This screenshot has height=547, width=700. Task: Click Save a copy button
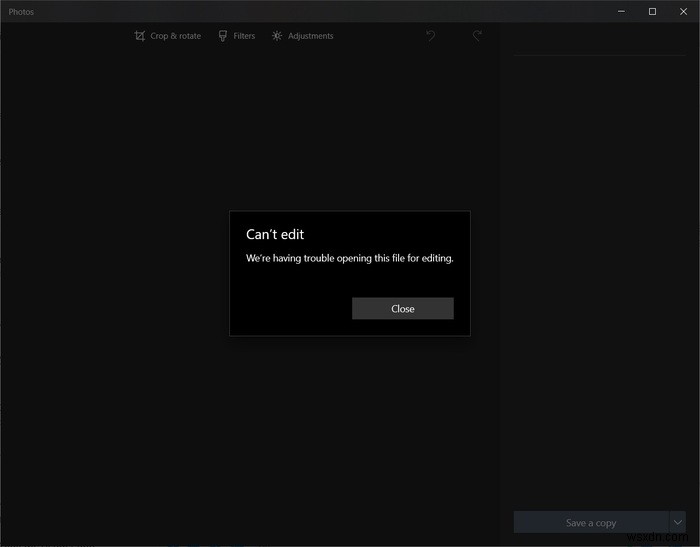[591, 522]
